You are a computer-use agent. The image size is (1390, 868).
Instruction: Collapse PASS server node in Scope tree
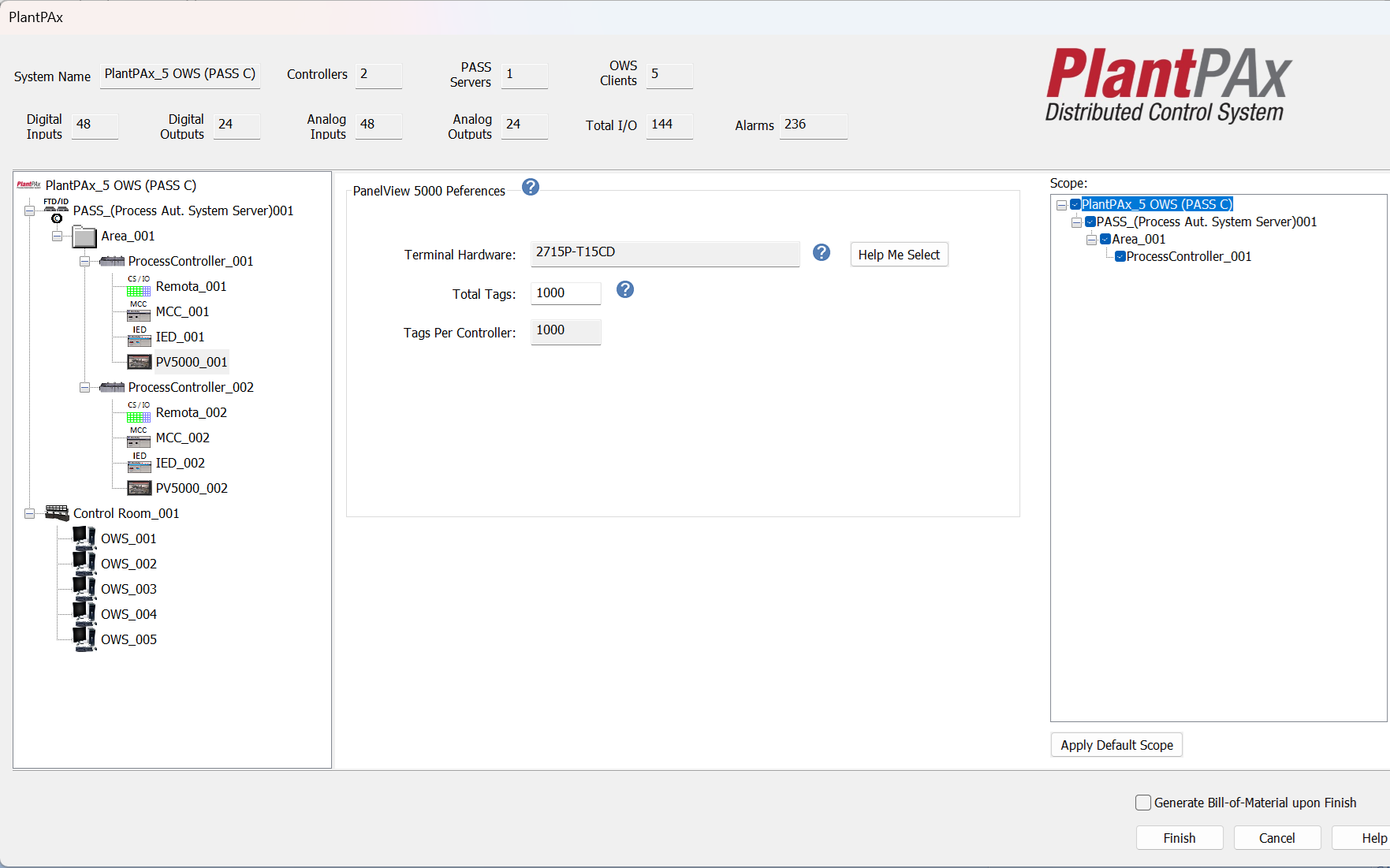click(1076, 222)
